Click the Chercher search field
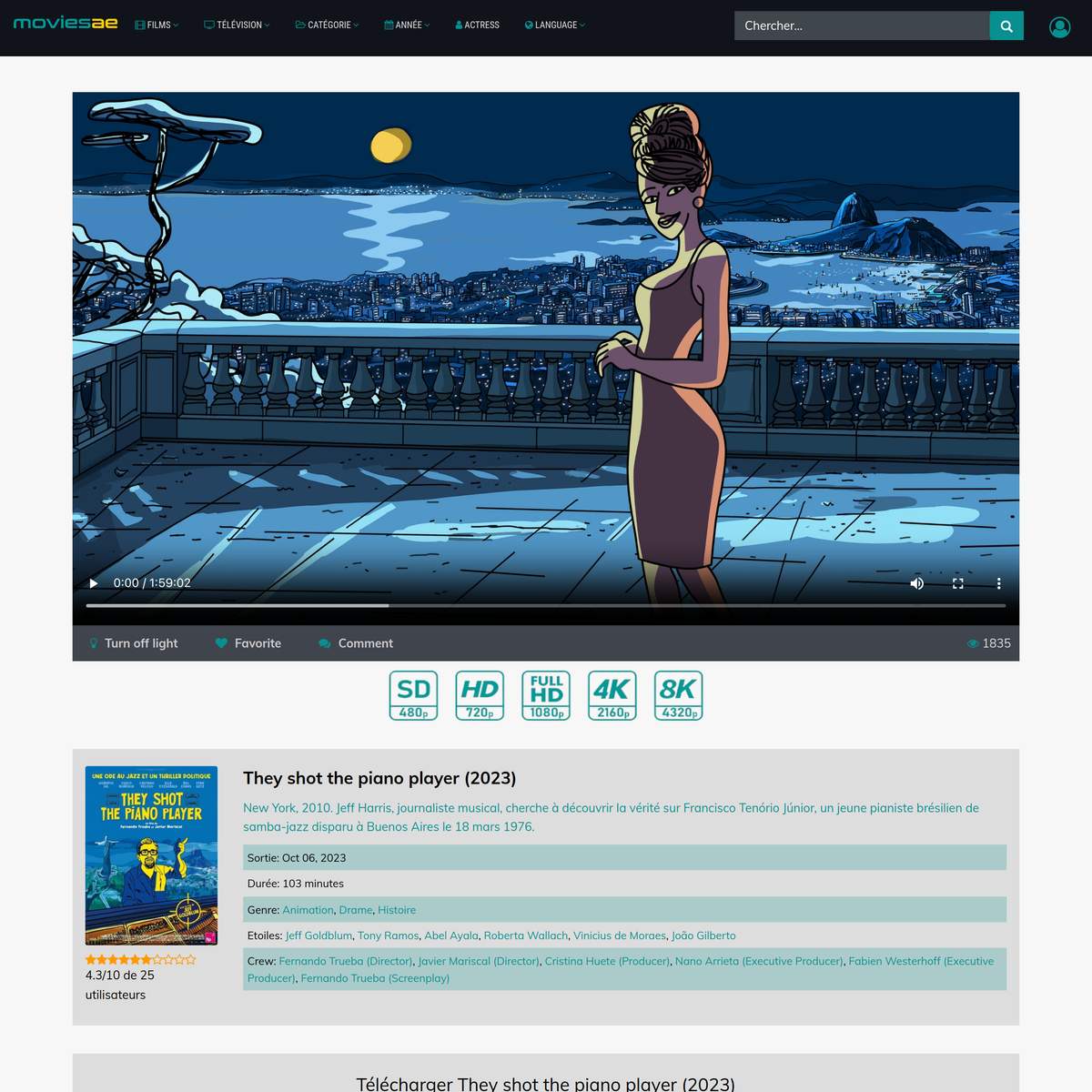The width and height of the screenshot is (1092, 1092). [862, 25]
